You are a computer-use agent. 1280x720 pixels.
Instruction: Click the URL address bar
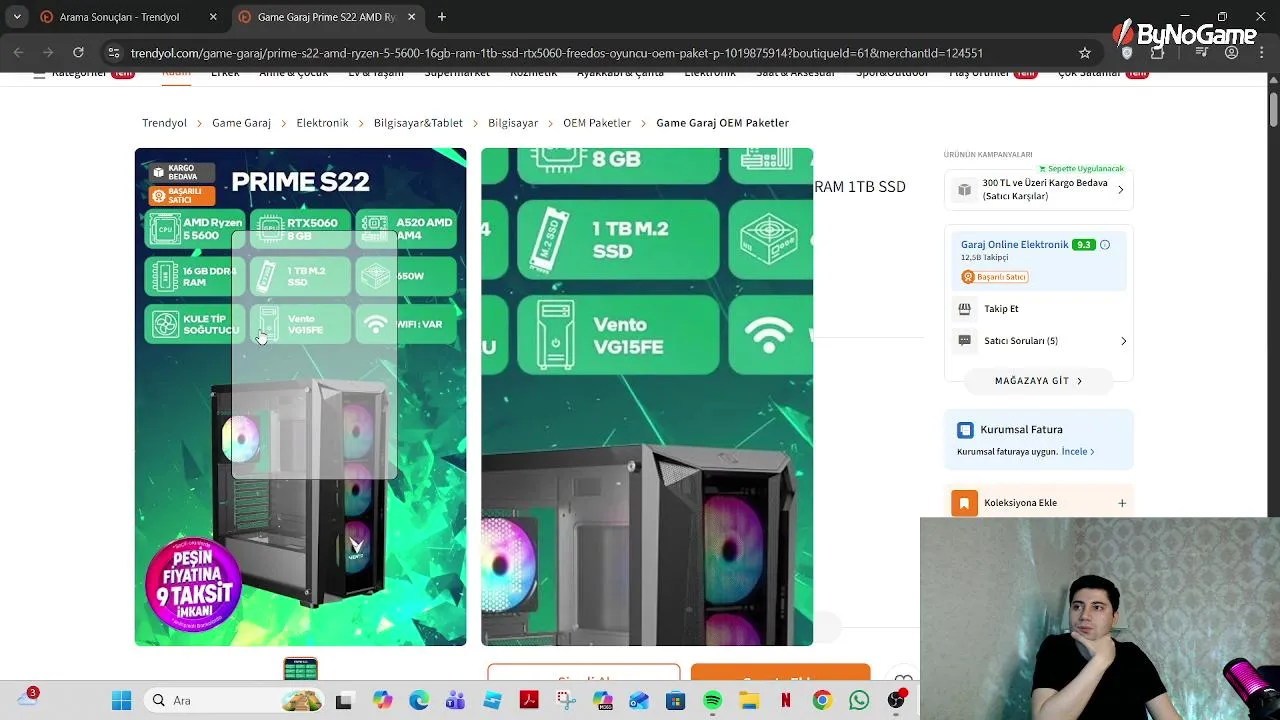click(x=556, y=52)
